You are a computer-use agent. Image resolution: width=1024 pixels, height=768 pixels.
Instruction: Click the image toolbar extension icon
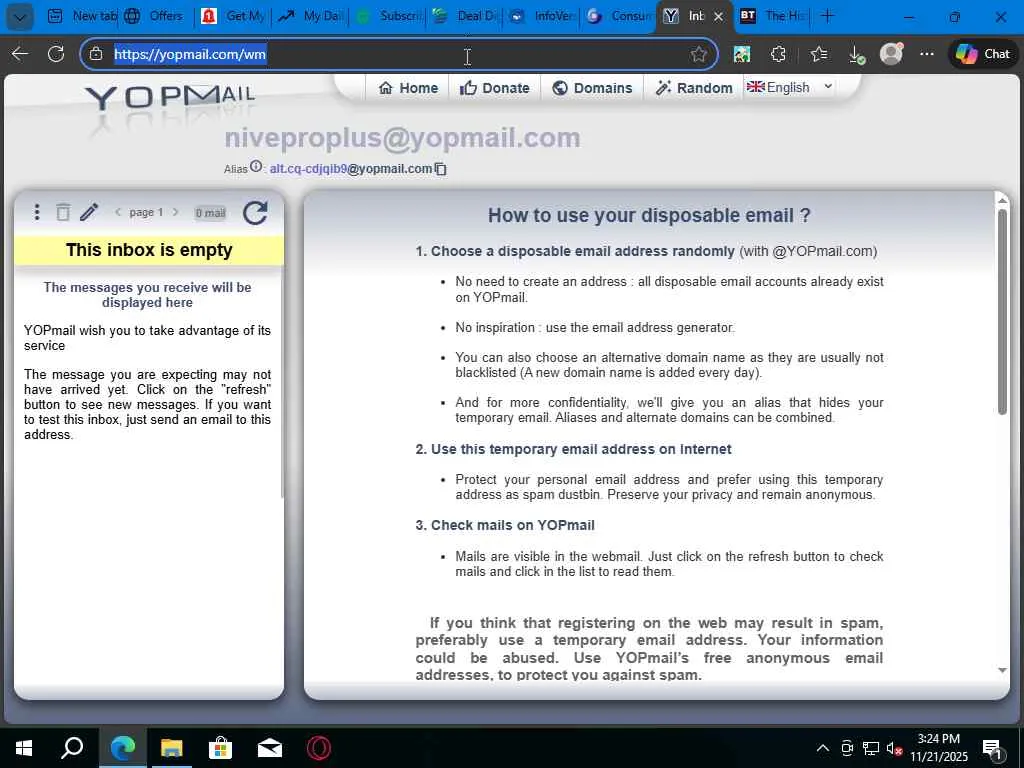coord(742,54)
